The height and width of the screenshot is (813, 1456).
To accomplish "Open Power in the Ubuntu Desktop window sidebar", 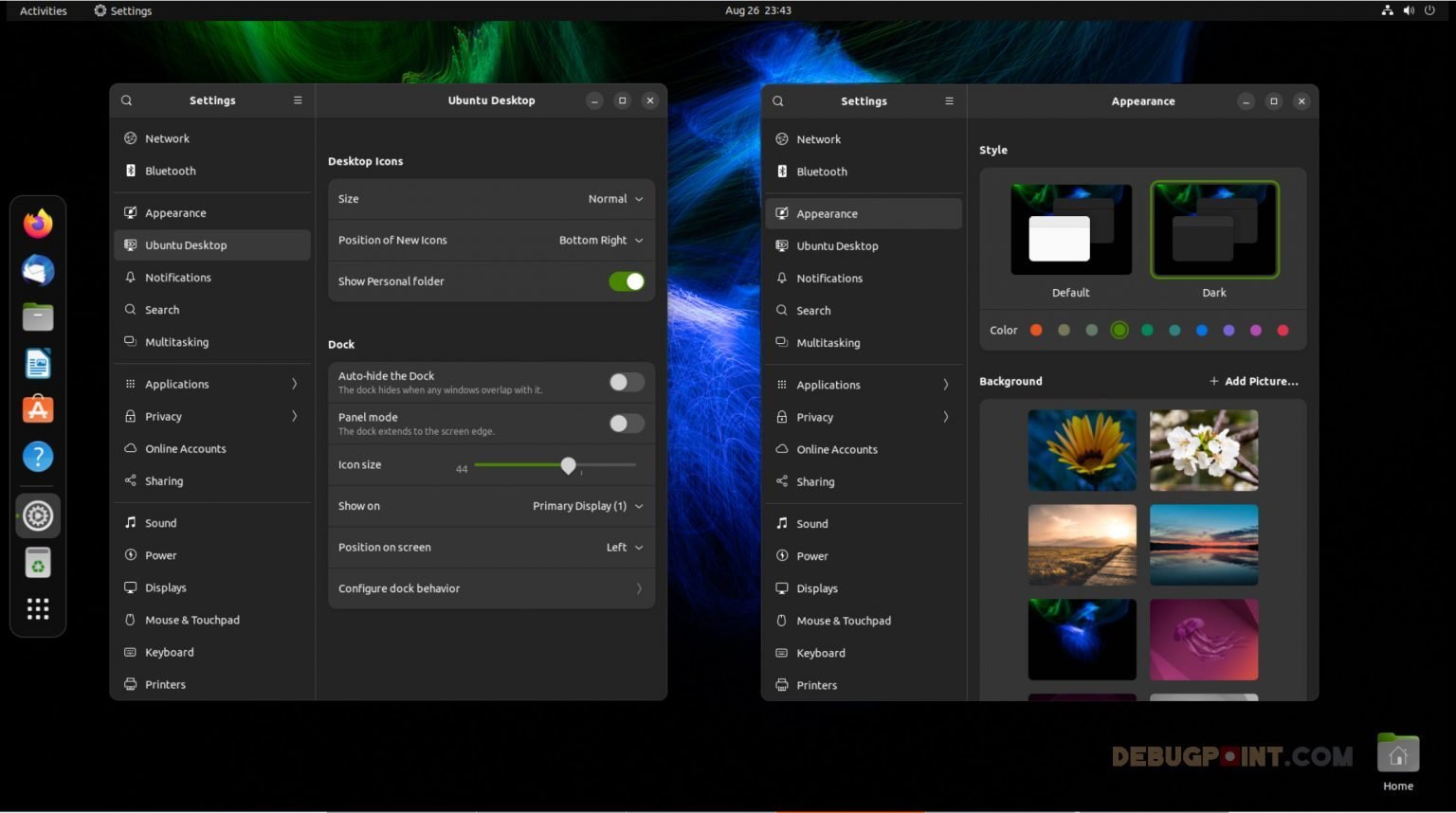I will click(212, 555).
